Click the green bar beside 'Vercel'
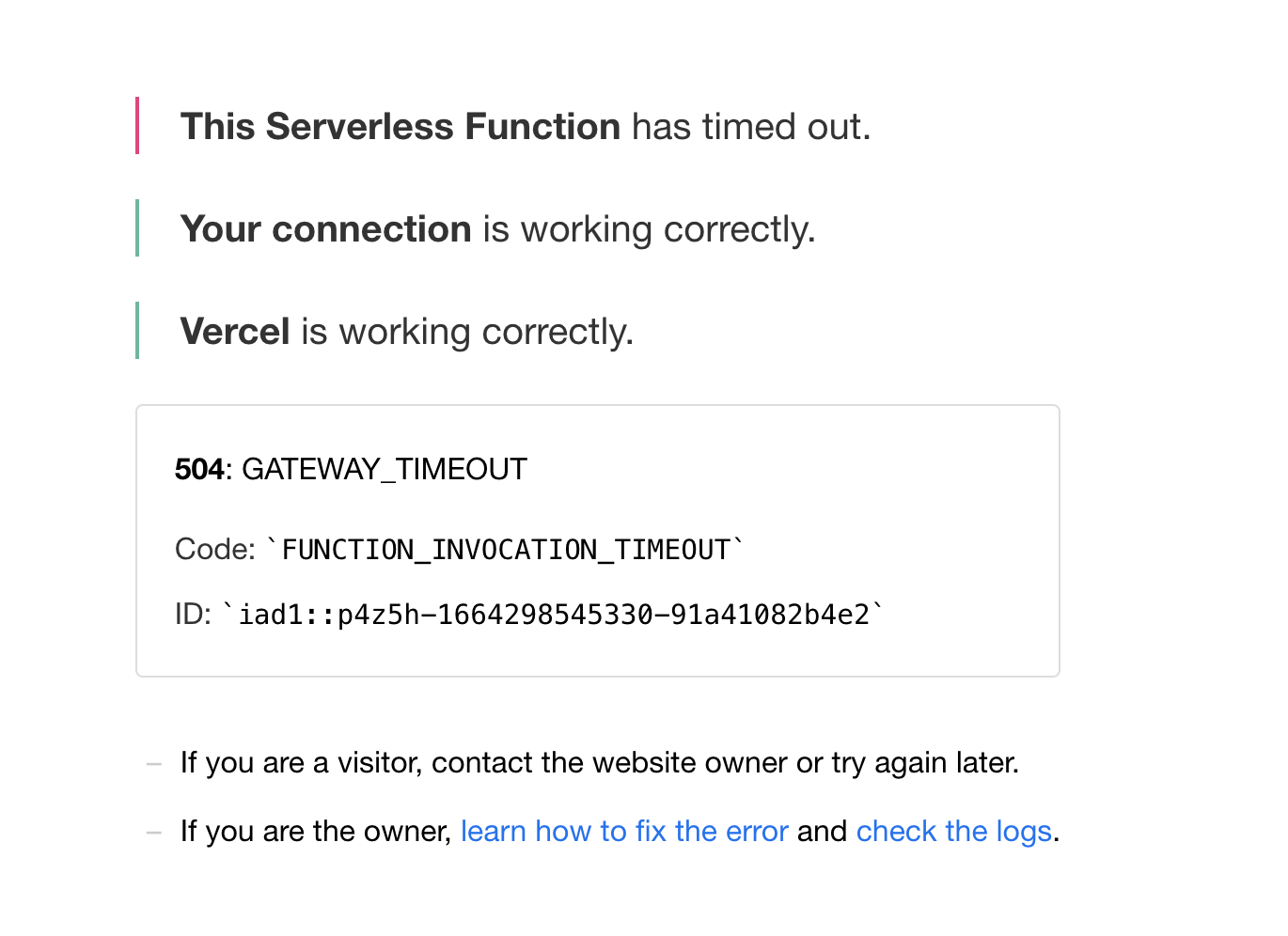 point(137,331)
